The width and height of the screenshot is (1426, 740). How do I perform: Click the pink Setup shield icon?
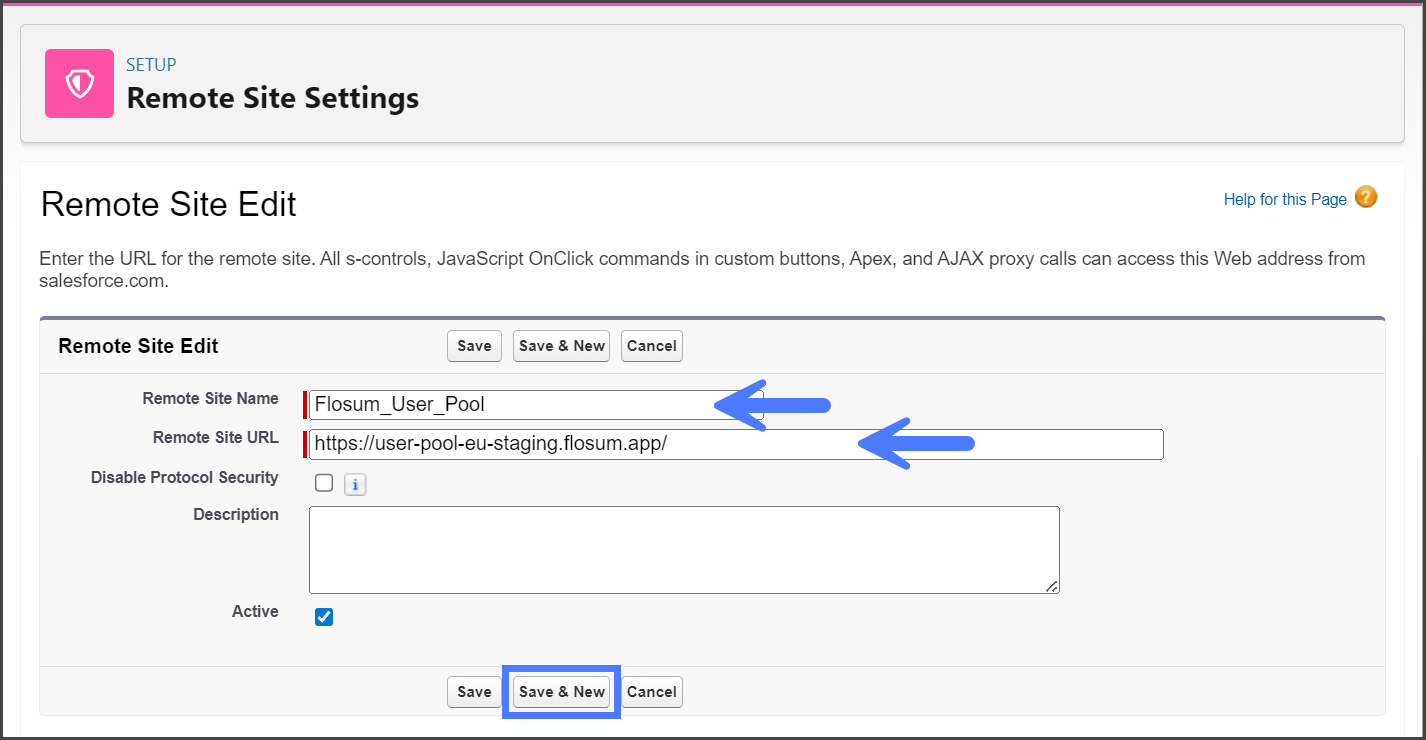click(79, 84)
